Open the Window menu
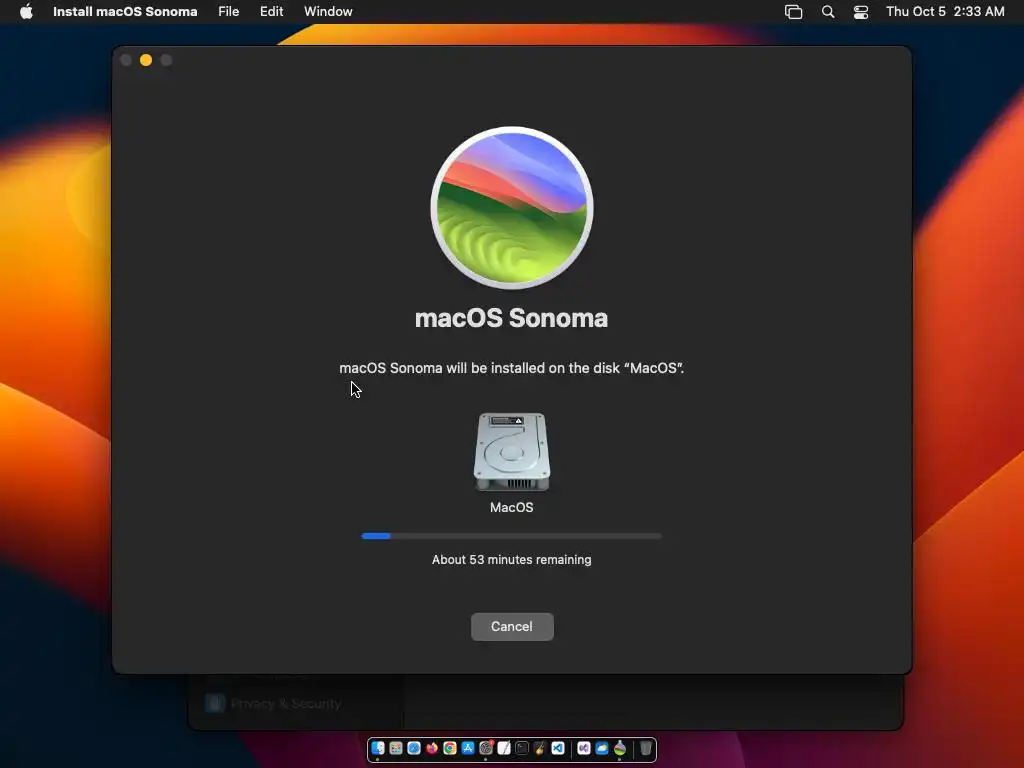 point(328,11)
